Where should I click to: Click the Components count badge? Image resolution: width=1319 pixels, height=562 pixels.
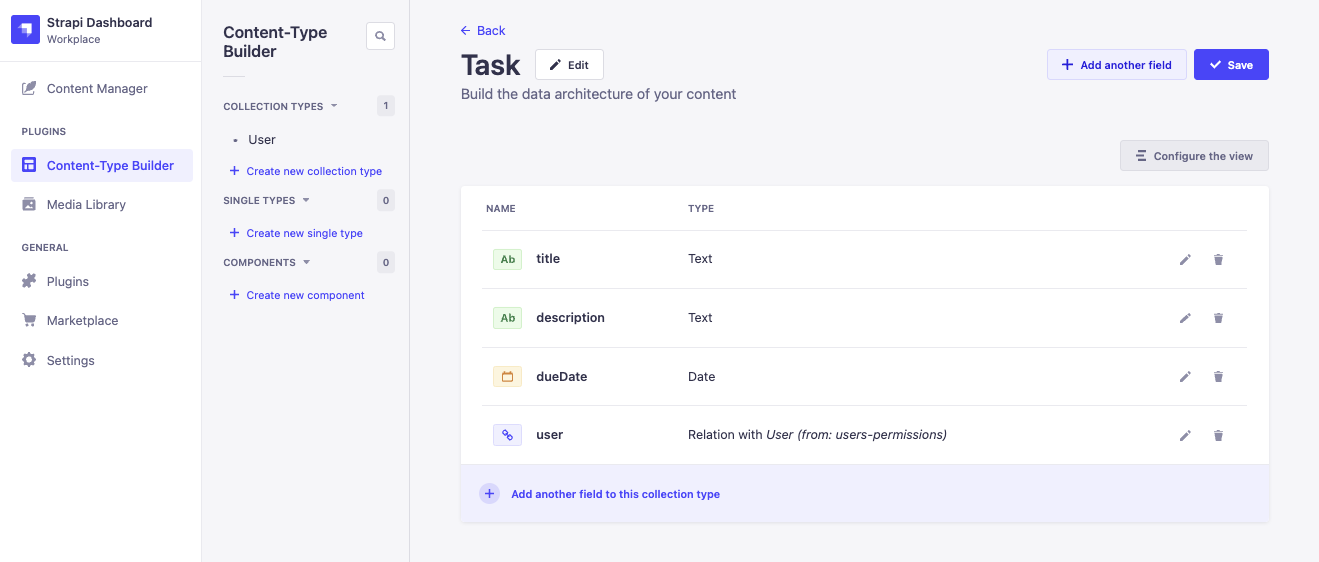[386, 263]
